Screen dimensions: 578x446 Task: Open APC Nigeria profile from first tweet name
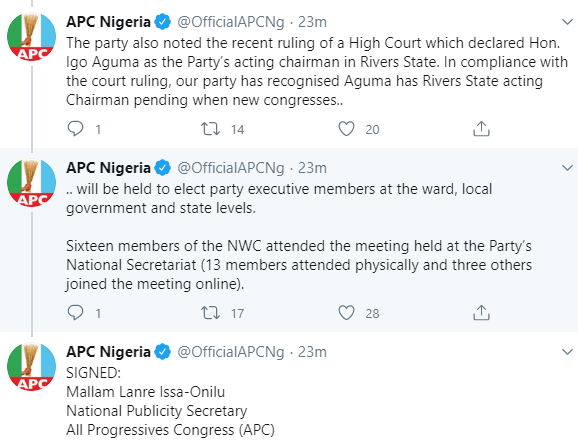[x=108, y=22]
